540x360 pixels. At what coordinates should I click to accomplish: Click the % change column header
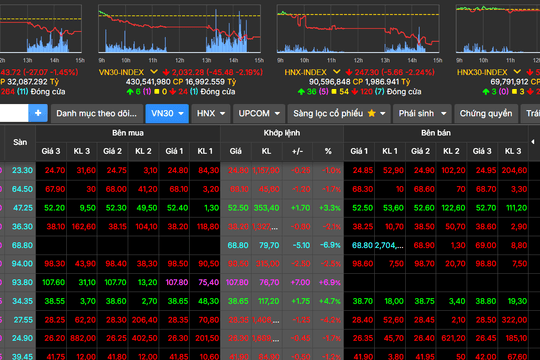[x=328, y=151]
